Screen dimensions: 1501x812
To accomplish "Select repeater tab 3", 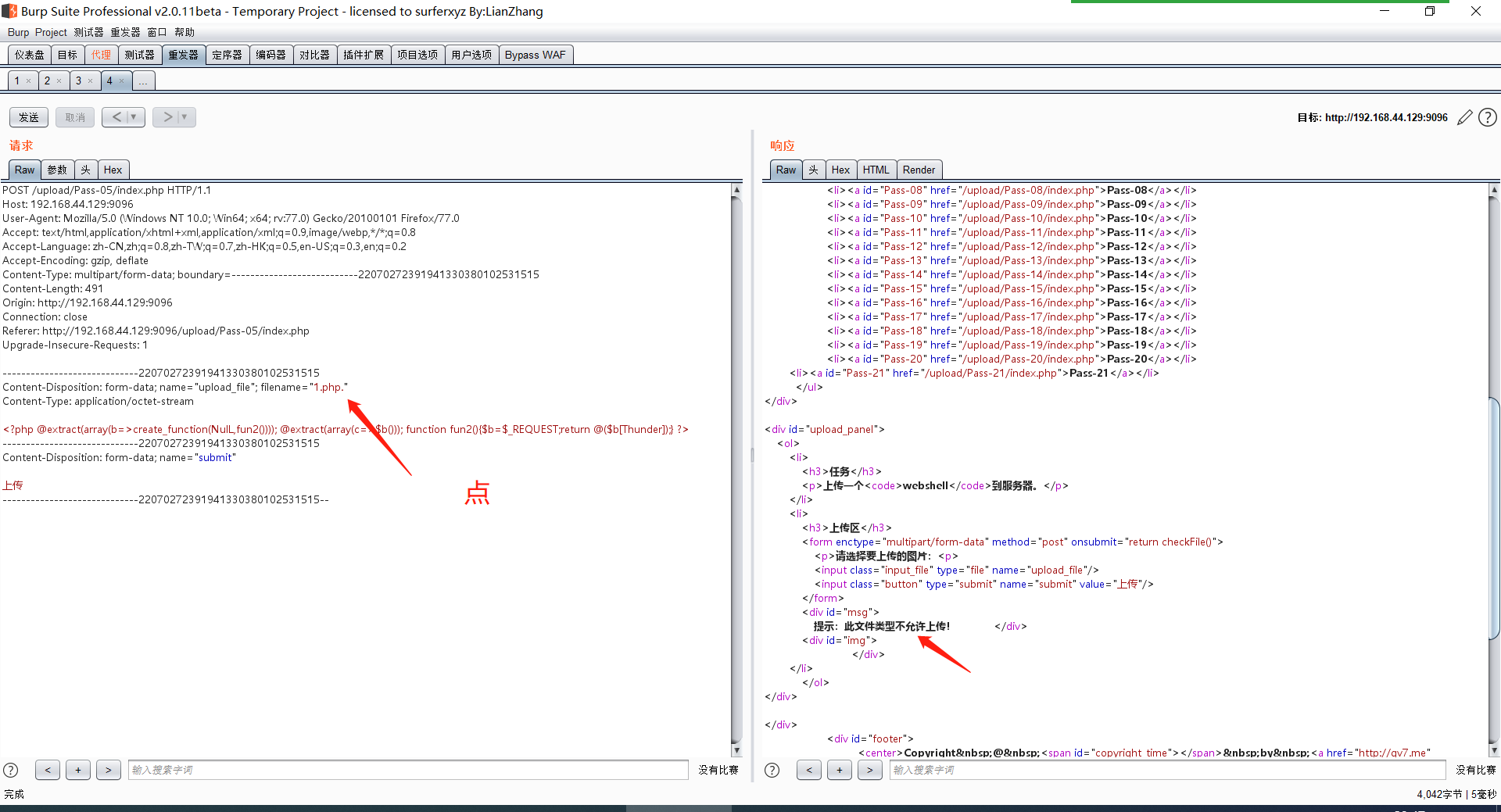I will 78,80.
